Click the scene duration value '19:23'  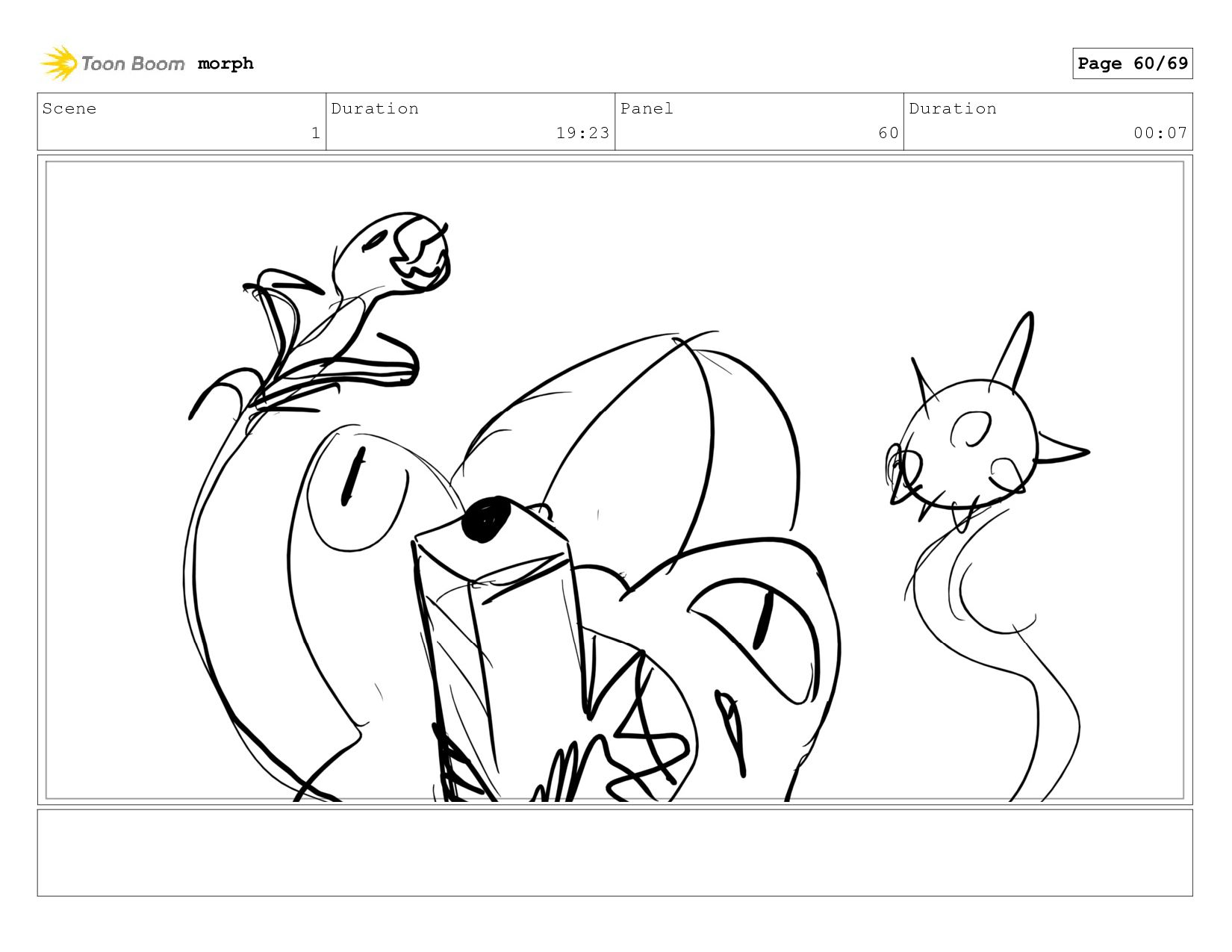click(x=582, y=133)
